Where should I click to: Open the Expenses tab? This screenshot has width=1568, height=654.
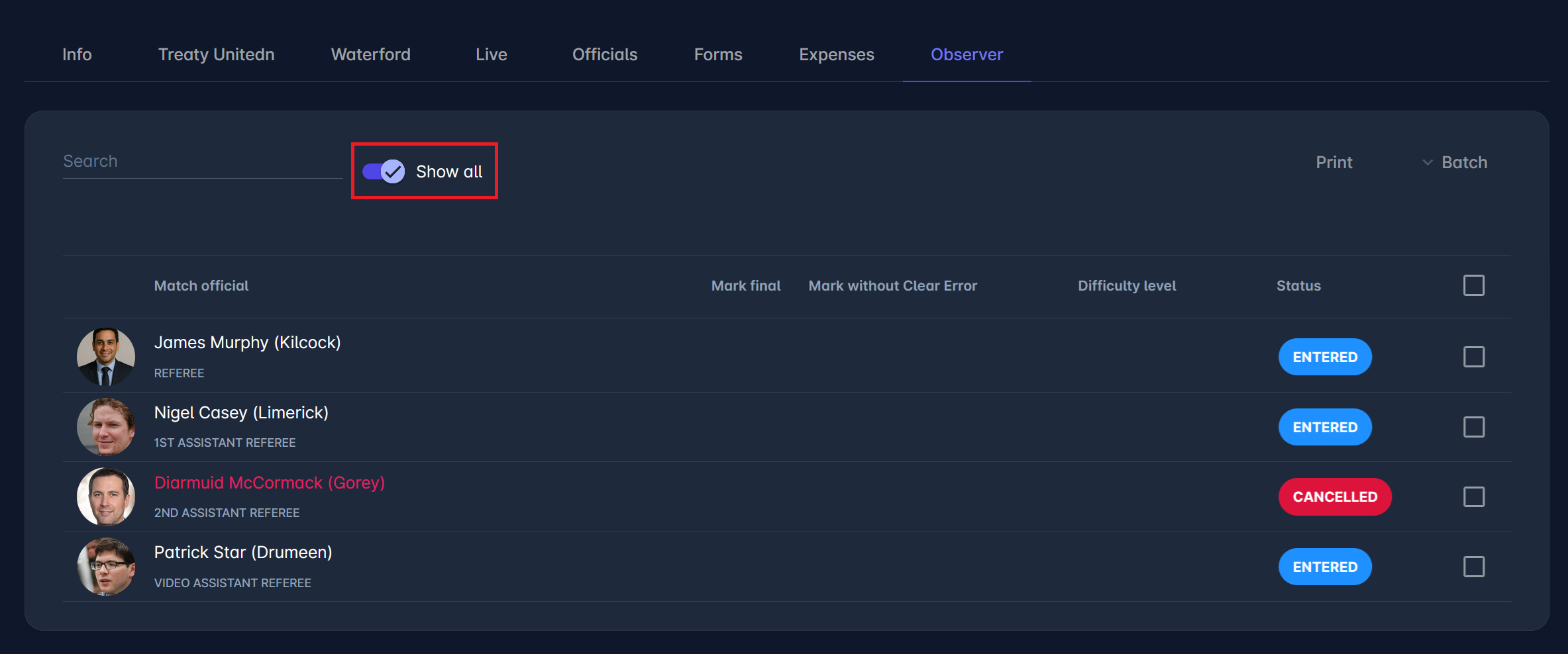pyautogui.click(x=836, y=54)
